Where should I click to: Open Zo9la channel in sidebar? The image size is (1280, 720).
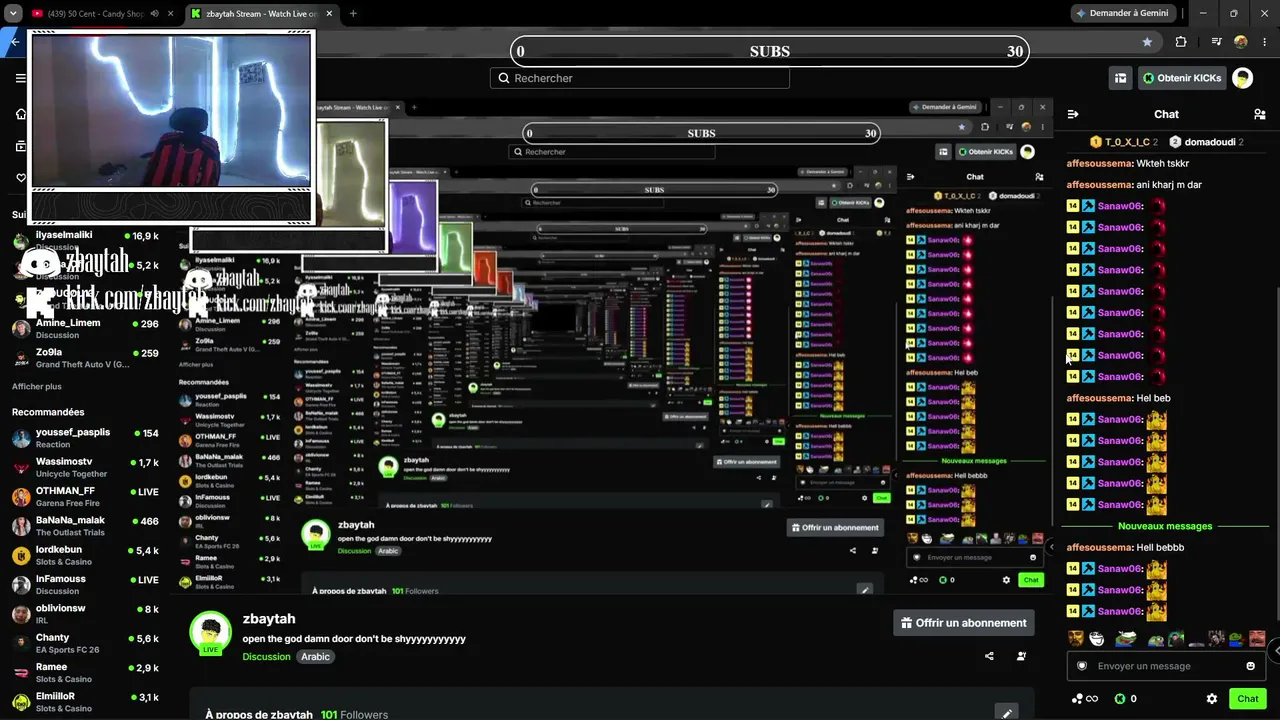click(86, 358)
